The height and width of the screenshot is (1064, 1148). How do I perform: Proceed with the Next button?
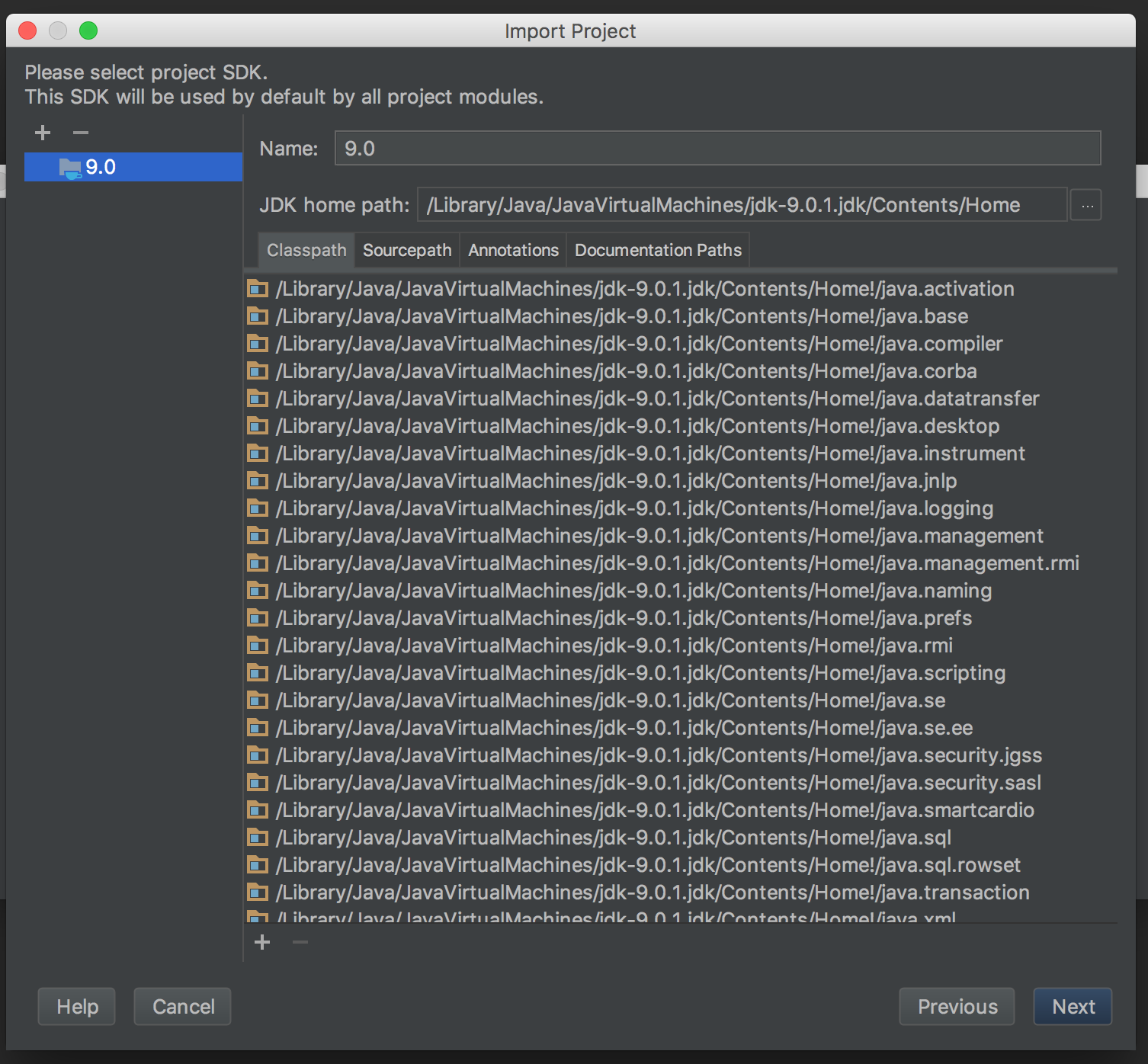tap(1073, 1006)
